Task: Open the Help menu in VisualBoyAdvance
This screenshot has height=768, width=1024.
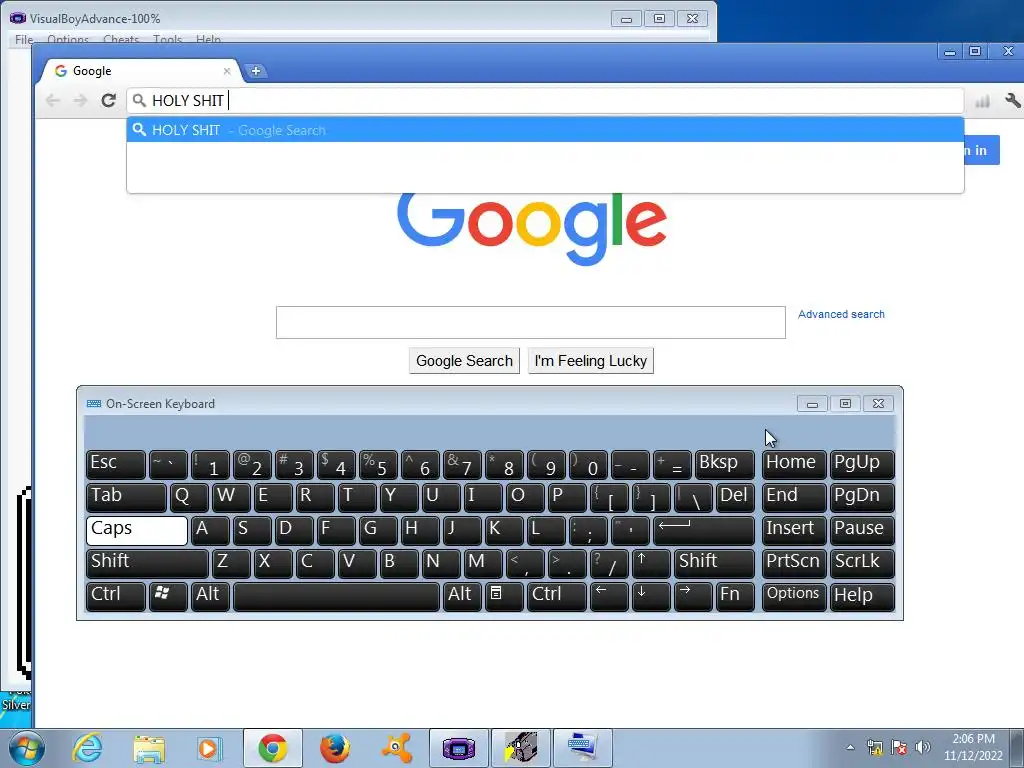Action: click(208, 39)
